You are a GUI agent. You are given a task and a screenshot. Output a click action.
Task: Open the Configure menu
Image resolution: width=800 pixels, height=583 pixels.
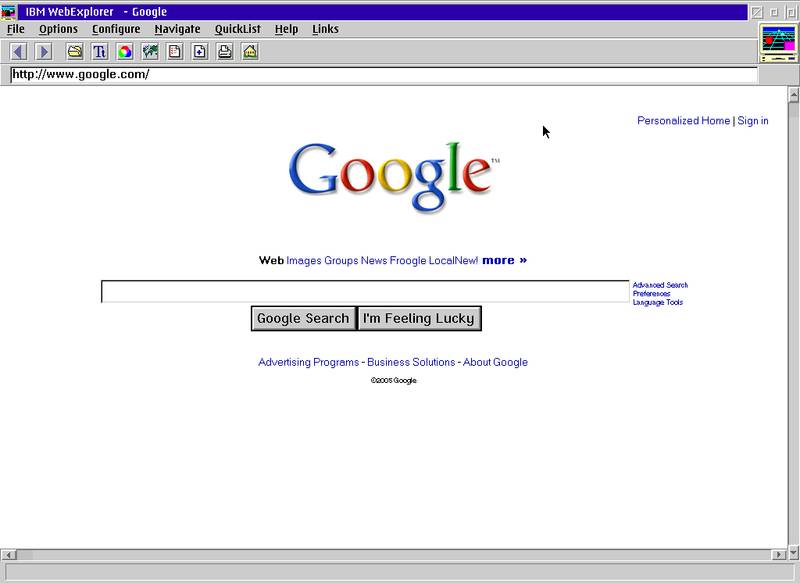tap(116, 29)
